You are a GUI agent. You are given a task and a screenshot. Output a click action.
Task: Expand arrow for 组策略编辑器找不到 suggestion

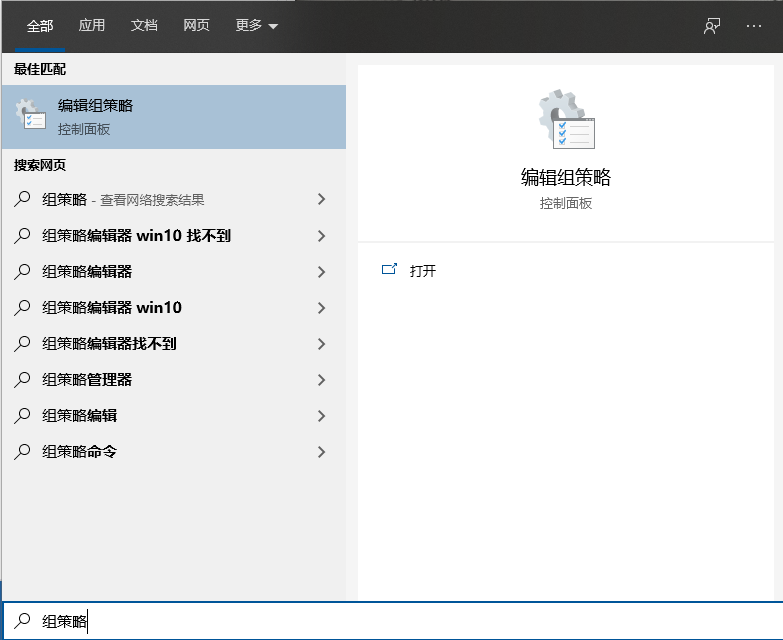321,344
